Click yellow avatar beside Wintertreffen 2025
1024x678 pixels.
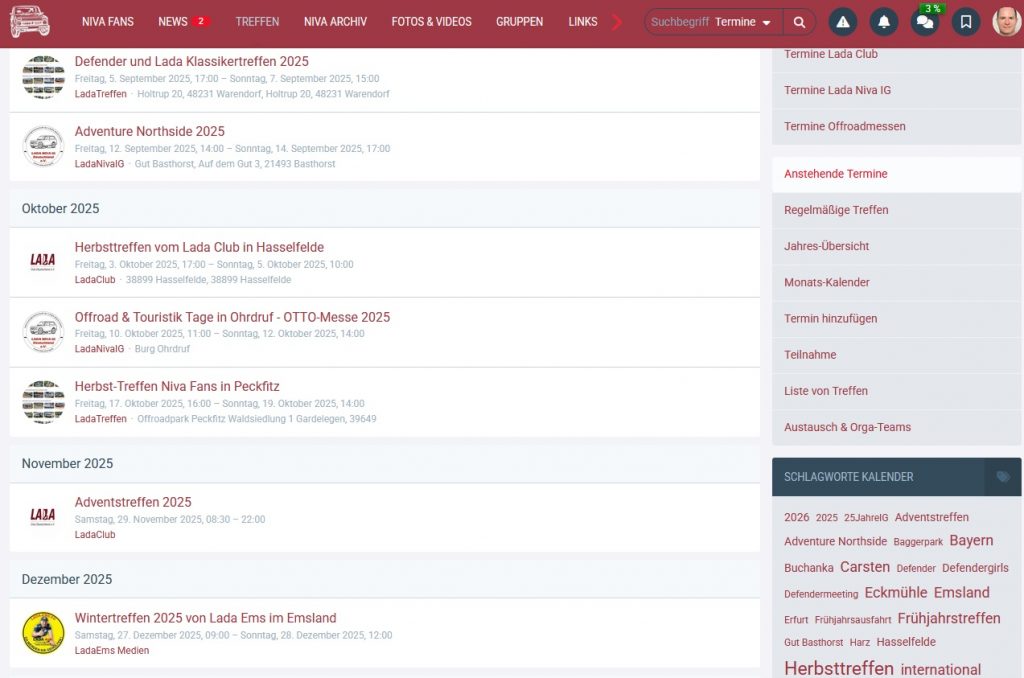[x=43, y=633]
